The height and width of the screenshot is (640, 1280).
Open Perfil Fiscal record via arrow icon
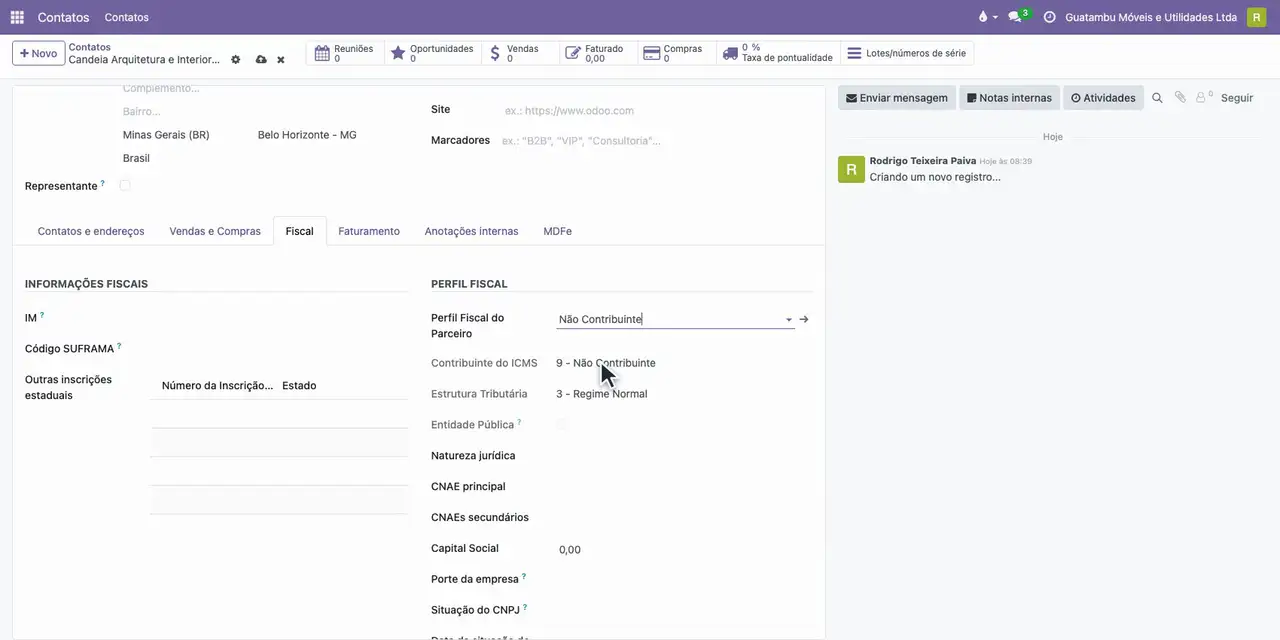(804, 320)
